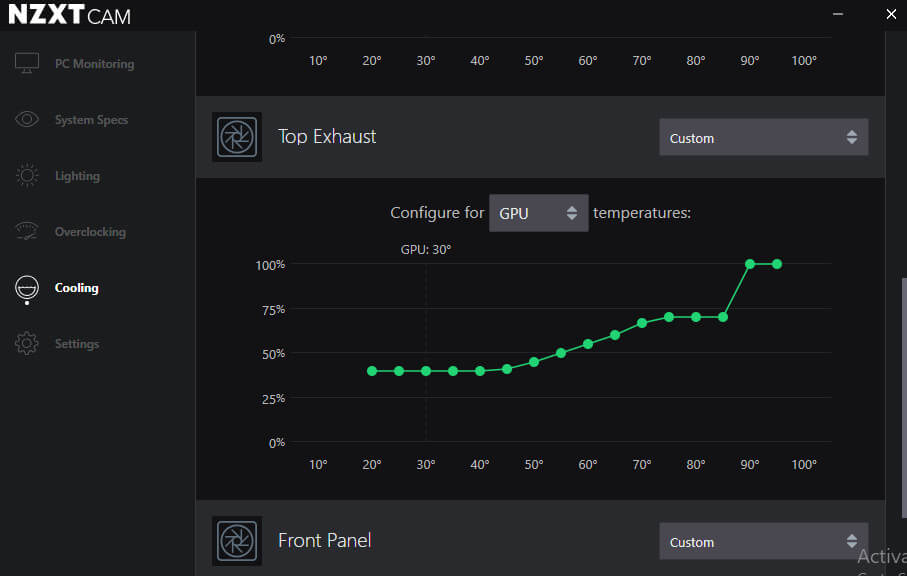Open Front Panel Custom profile dropdown
This screenshot has height=576, width=907.
(x=764, y=541)
